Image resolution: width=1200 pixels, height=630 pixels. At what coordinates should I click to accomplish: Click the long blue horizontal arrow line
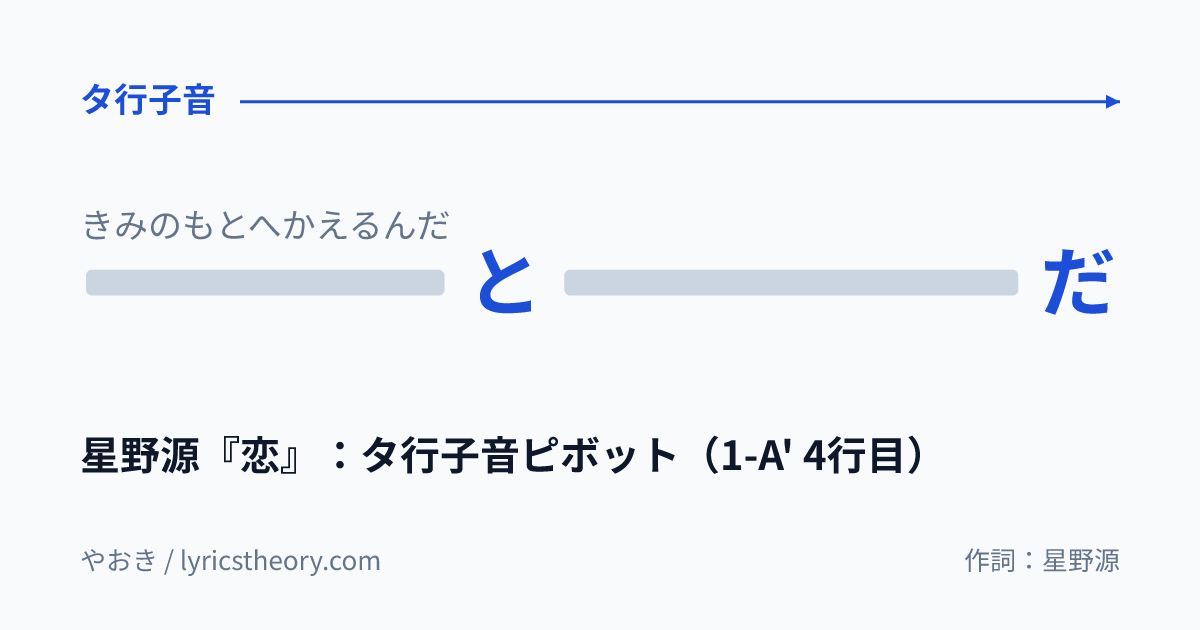[x=680, y=101]
